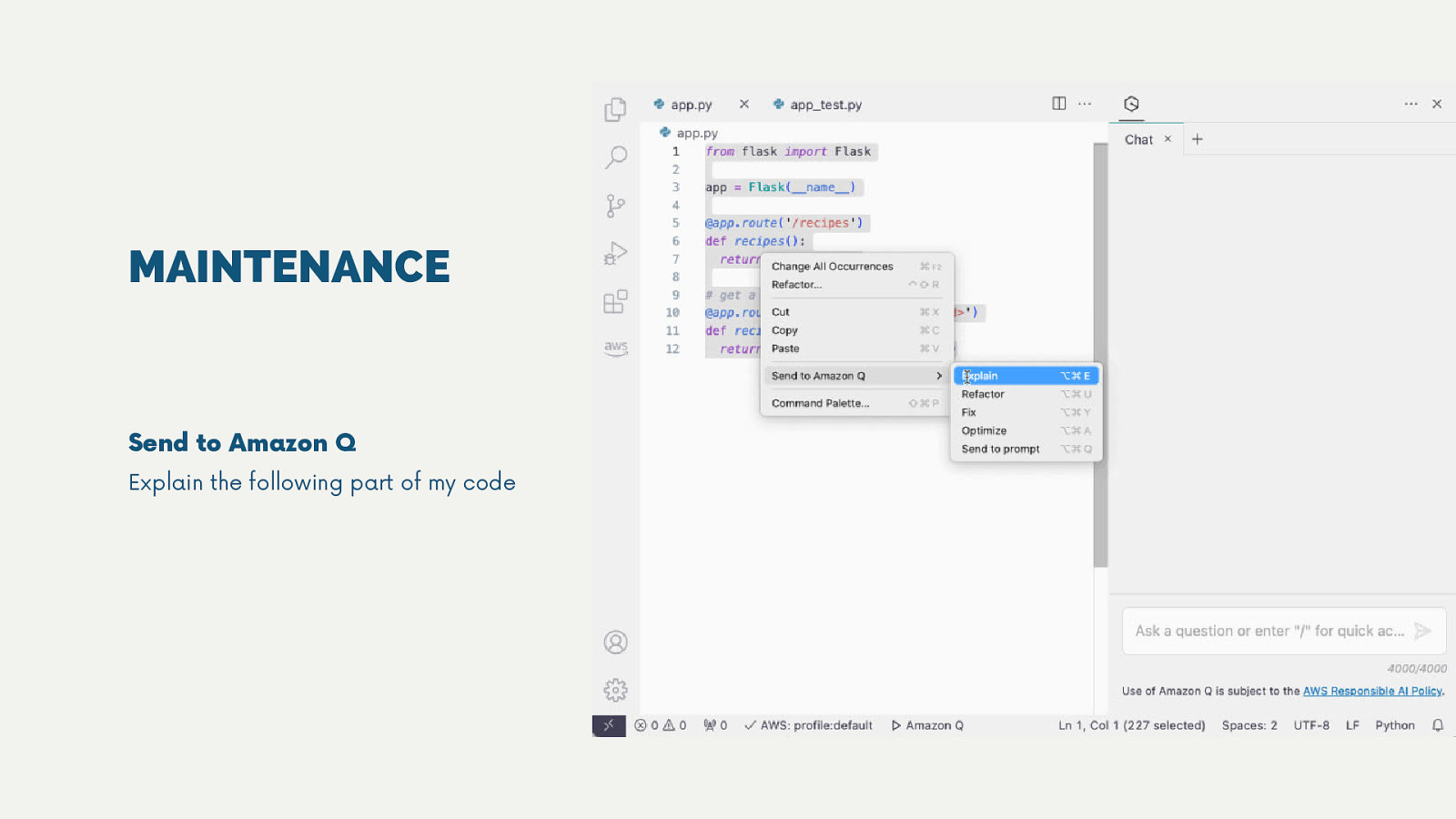
Task: Click the Amazon Q status bar item
Action: (927, 725)
